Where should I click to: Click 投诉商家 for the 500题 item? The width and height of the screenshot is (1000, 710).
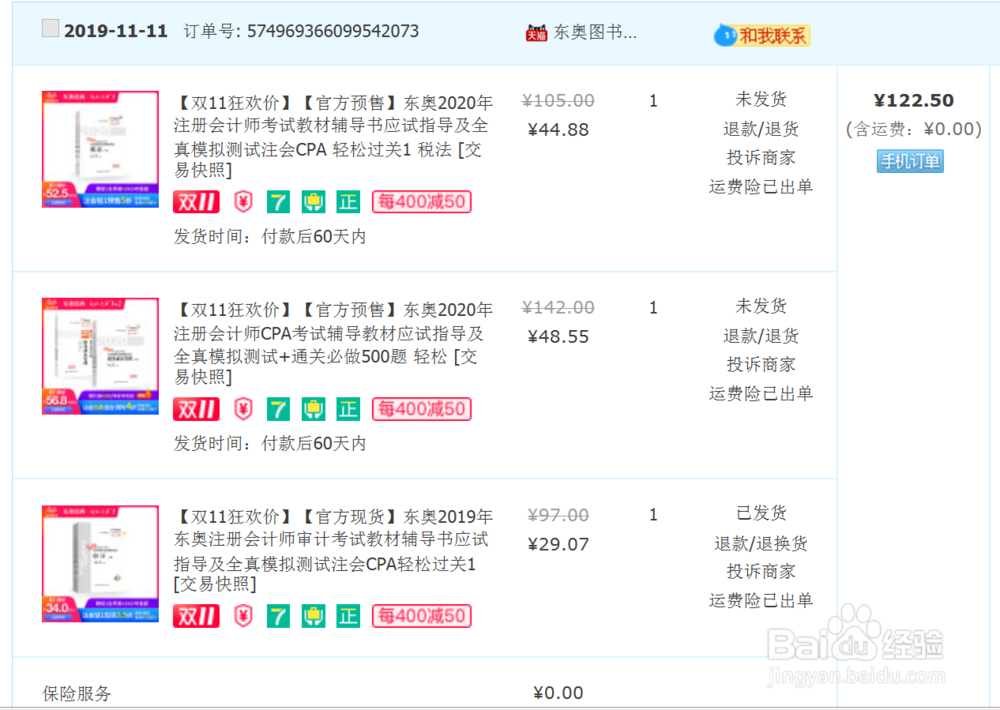[x=761, y=364]
